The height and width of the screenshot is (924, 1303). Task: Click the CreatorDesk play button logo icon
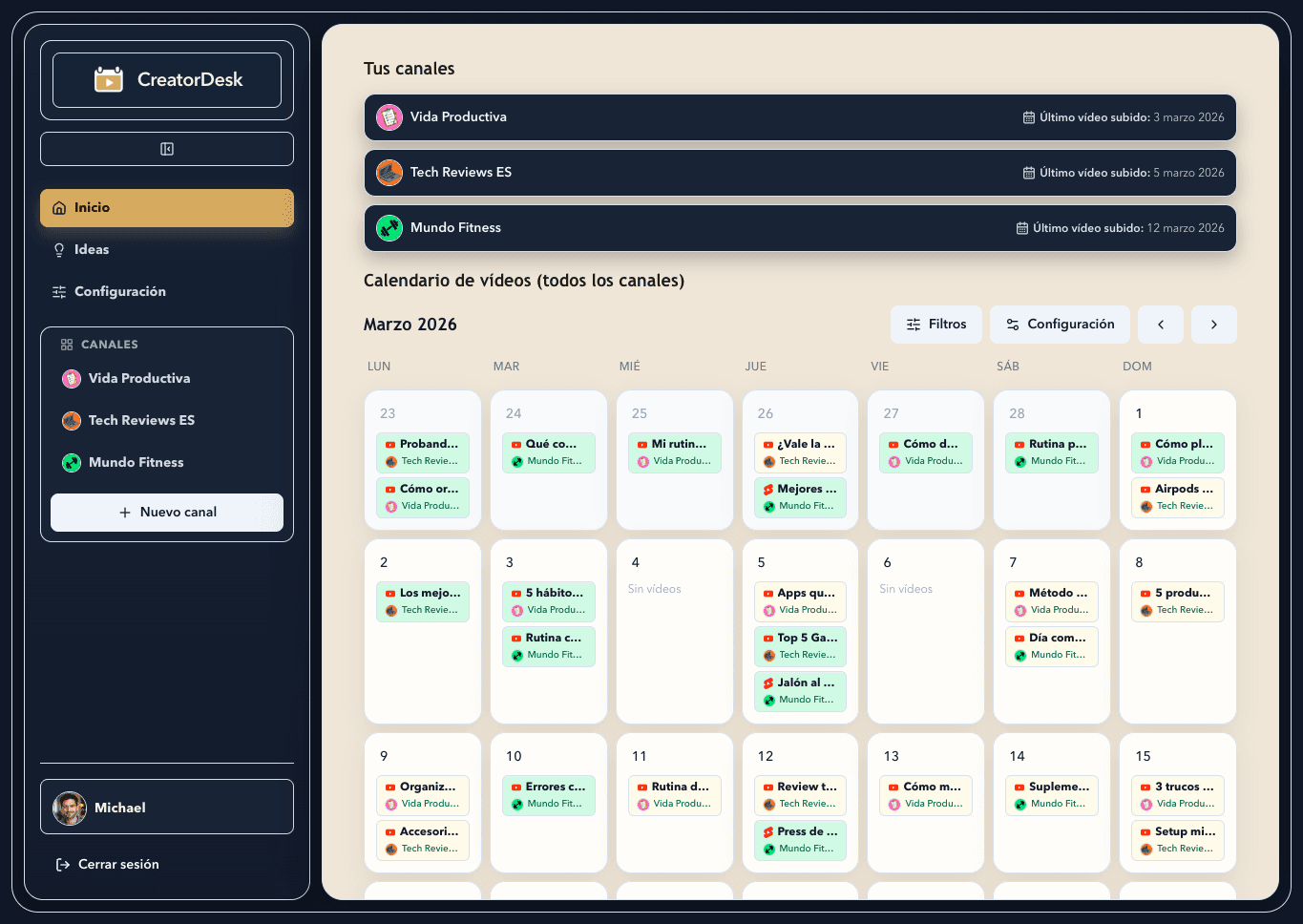point(109,79)
